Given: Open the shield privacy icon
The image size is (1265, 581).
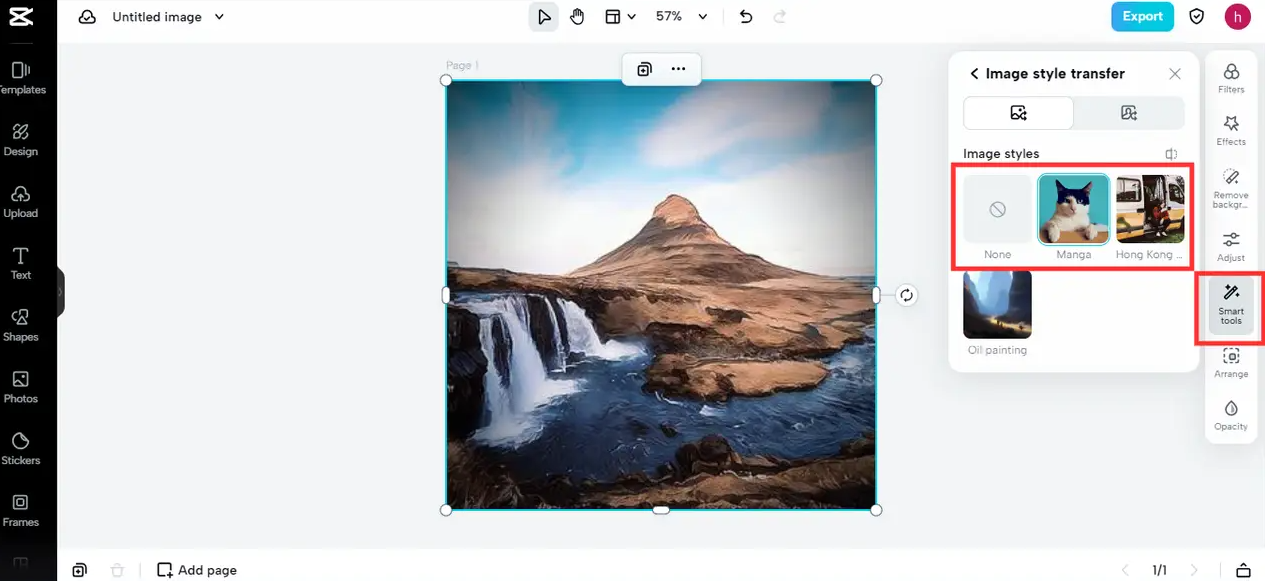Looking at the screenshot, I should click(1197, 16).
